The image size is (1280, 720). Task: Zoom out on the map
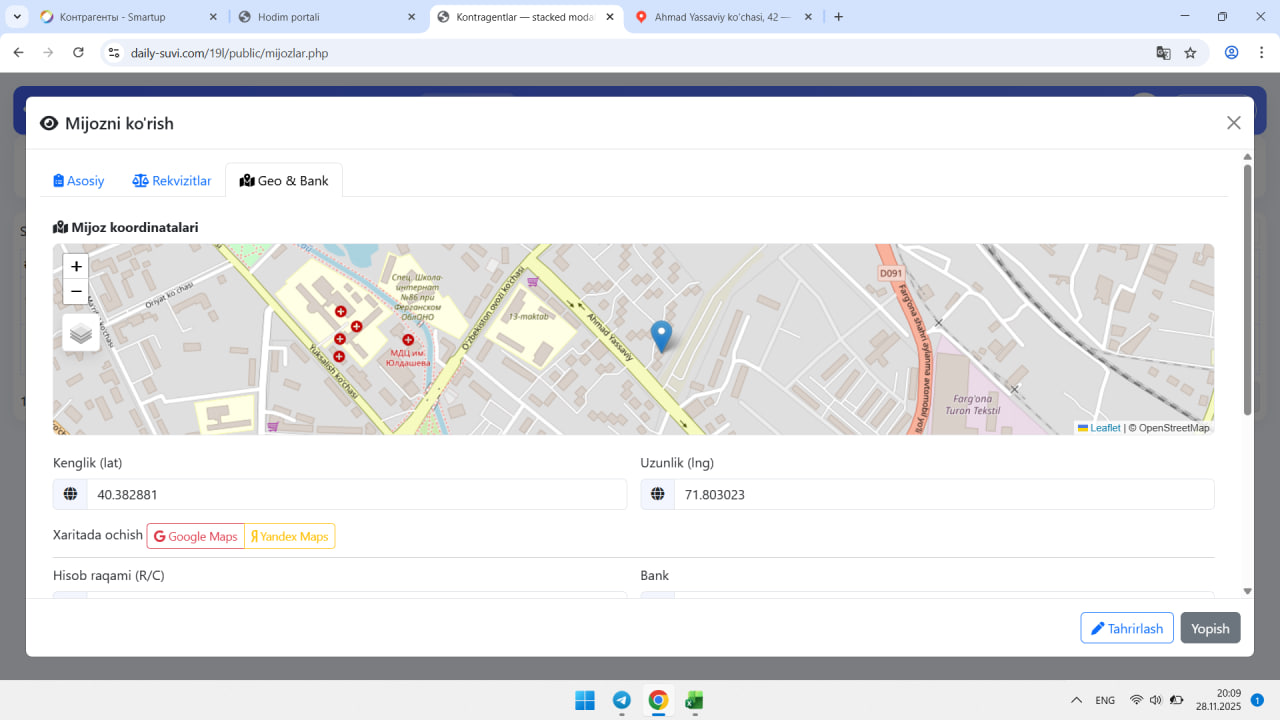pyautogui.click(x=76, y=292)
